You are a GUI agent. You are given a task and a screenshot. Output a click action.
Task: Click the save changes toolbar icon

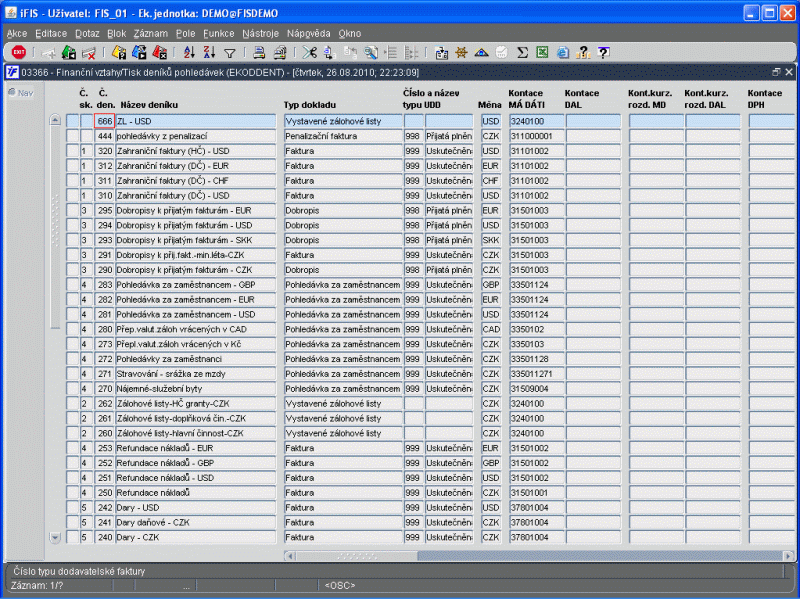pos(69,53)
